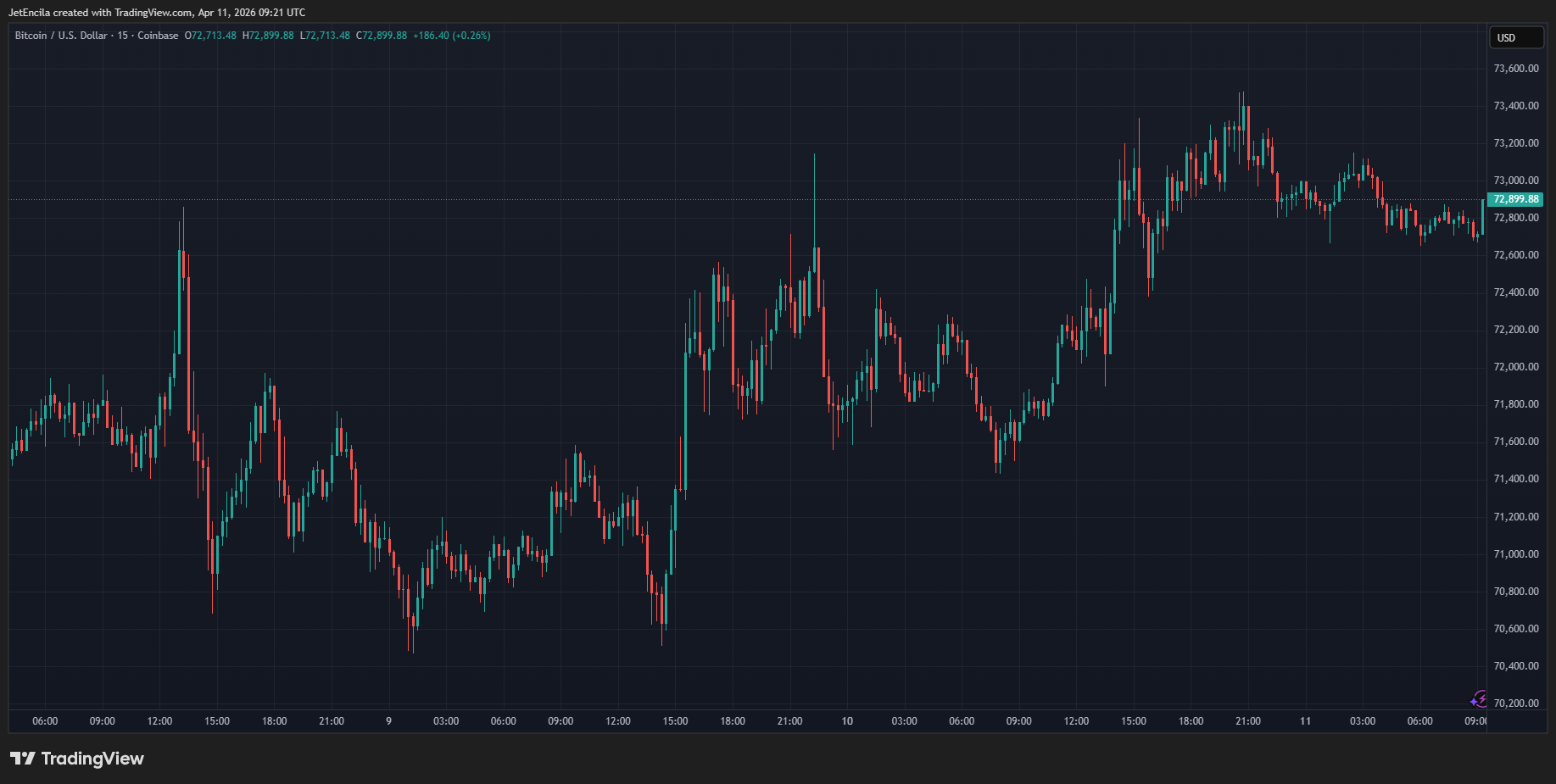Click the JetEncila created with TradingView.com caption
The height and width of the screenshot is (784, 1556).
pyautogui.click(x=157, y=13)
